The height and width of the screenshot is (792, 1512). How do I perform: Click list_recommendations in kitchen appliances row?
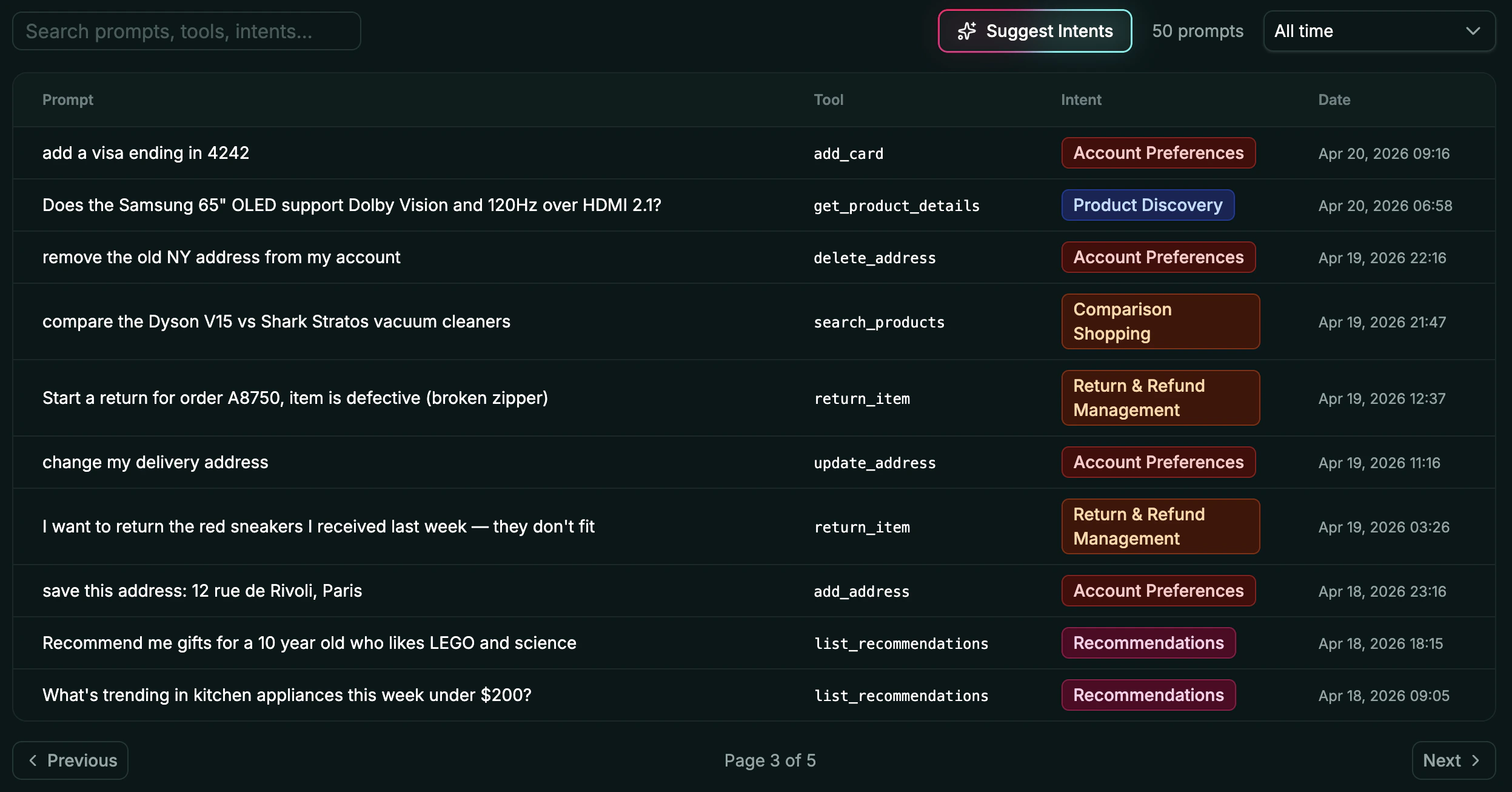click(x=901, y=696)
